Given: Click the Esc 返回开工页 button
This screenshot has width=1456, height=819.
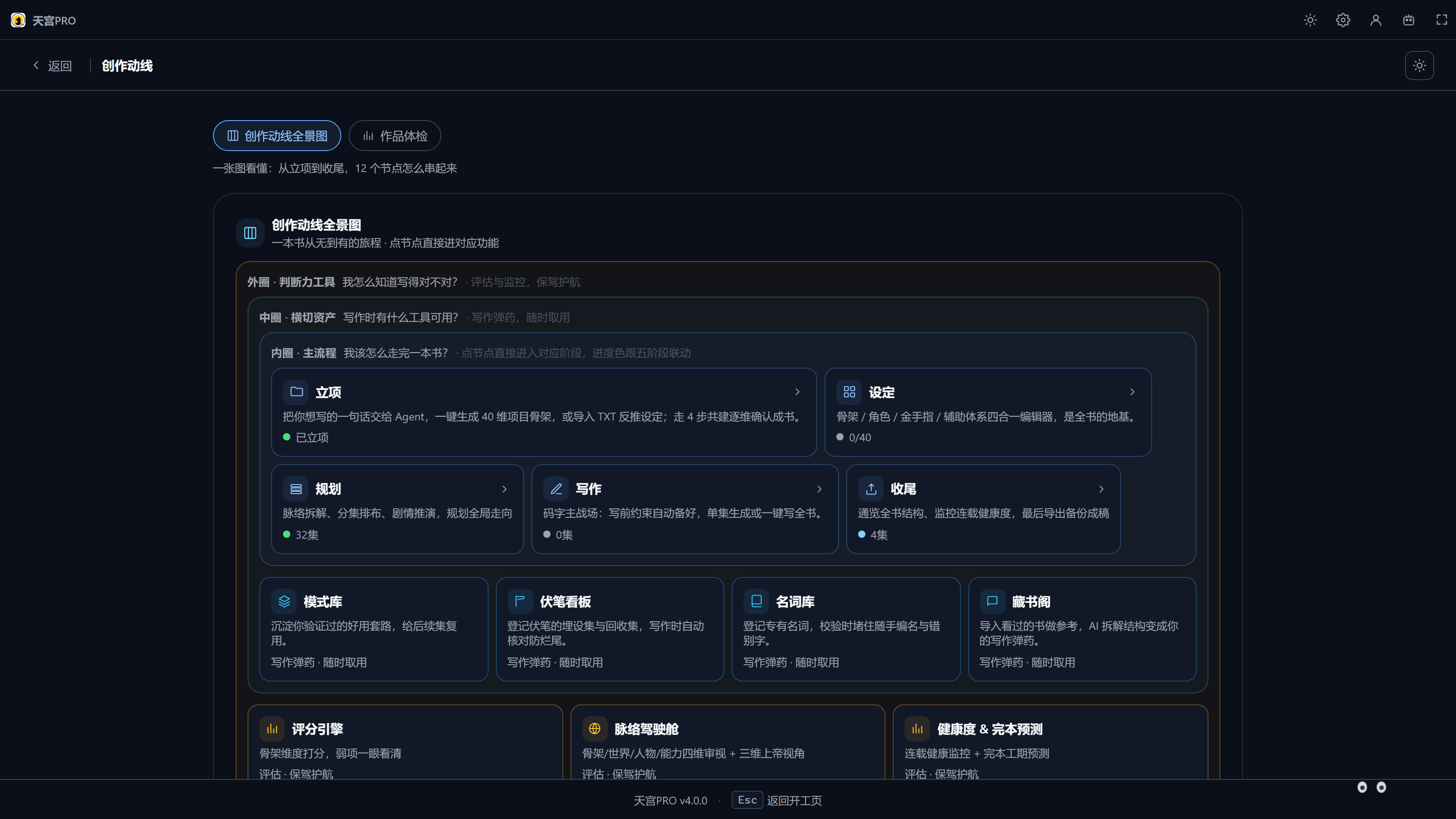Looking at the screenshot, I should [x=777, y=800].
